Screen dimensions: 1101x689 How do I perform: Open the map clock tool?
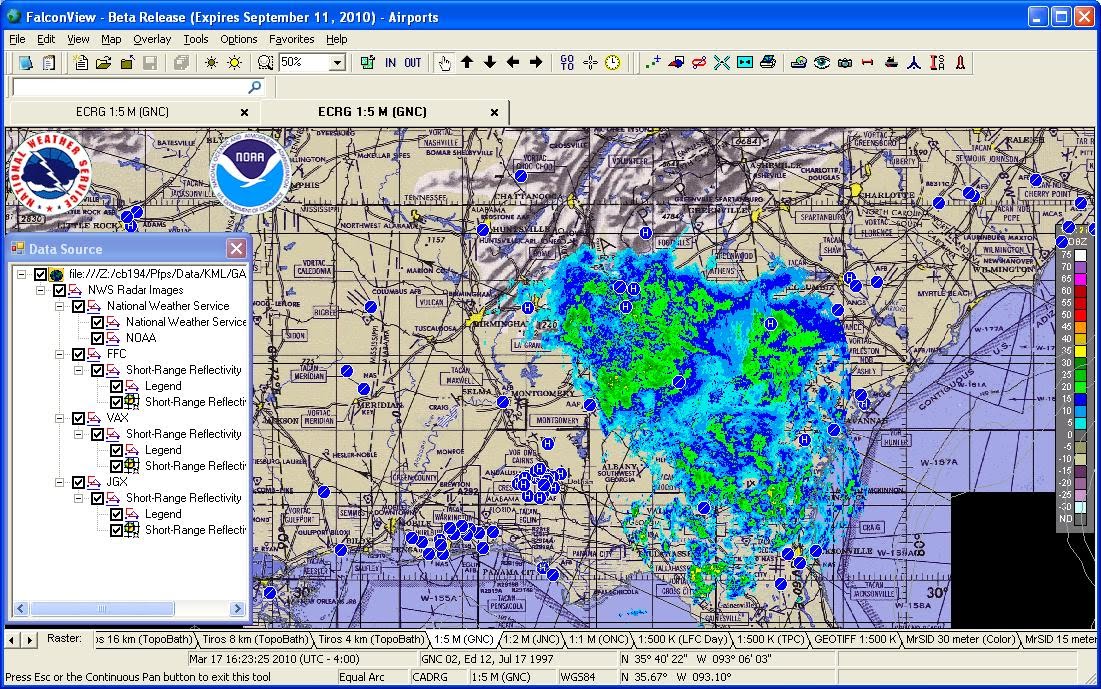(x=612, y=62)
